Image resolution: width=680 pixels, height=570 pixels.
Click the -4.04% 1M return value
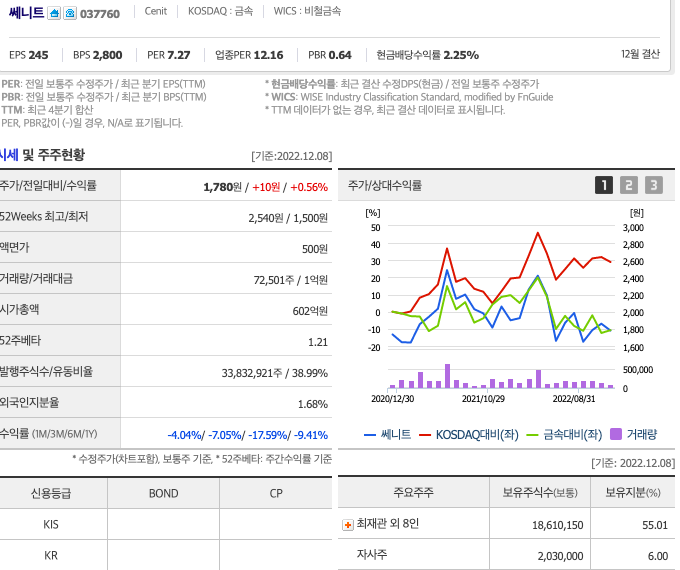pos(184,435)
